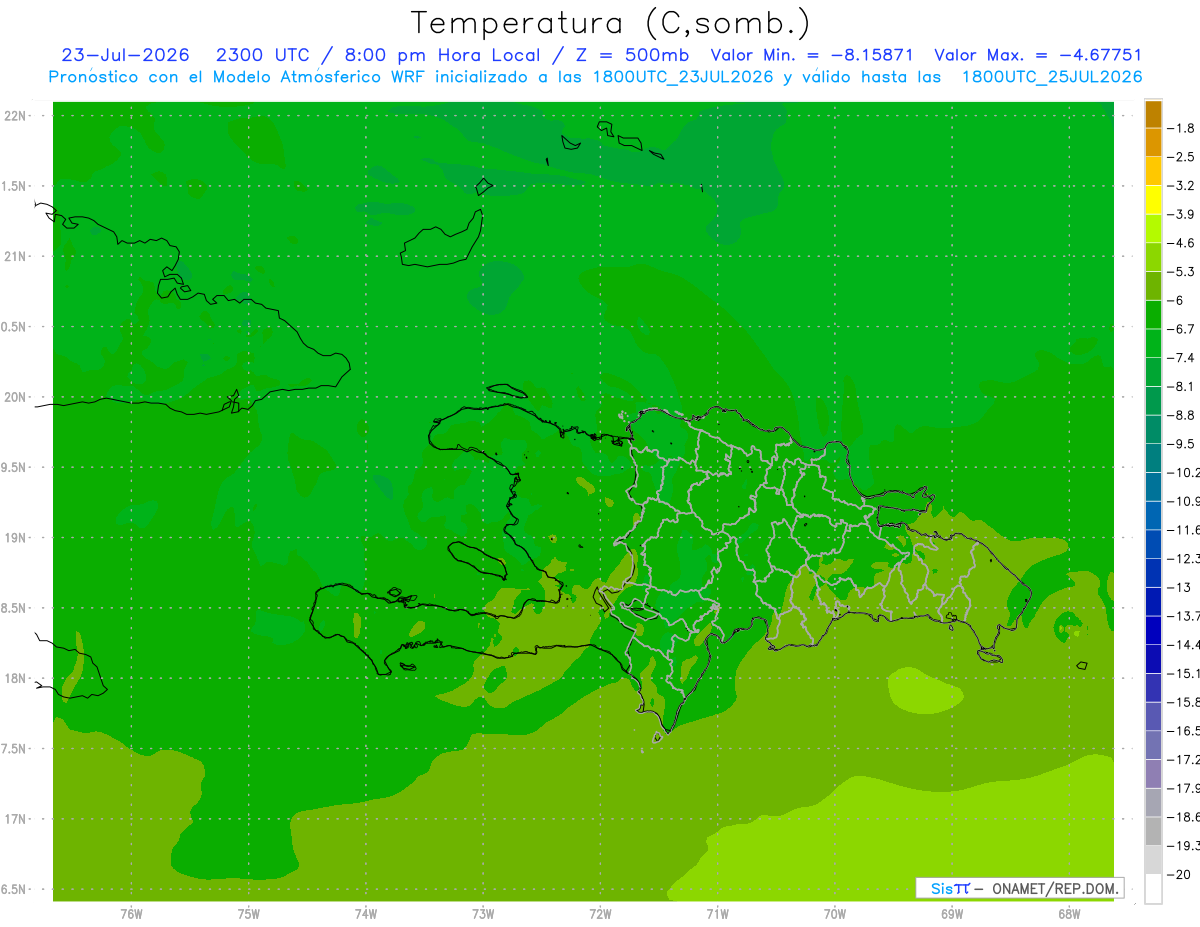The height and width of the screenshot is (927, 1200).
Task: Click the '70W' longitude label
Action: point(835,913)
